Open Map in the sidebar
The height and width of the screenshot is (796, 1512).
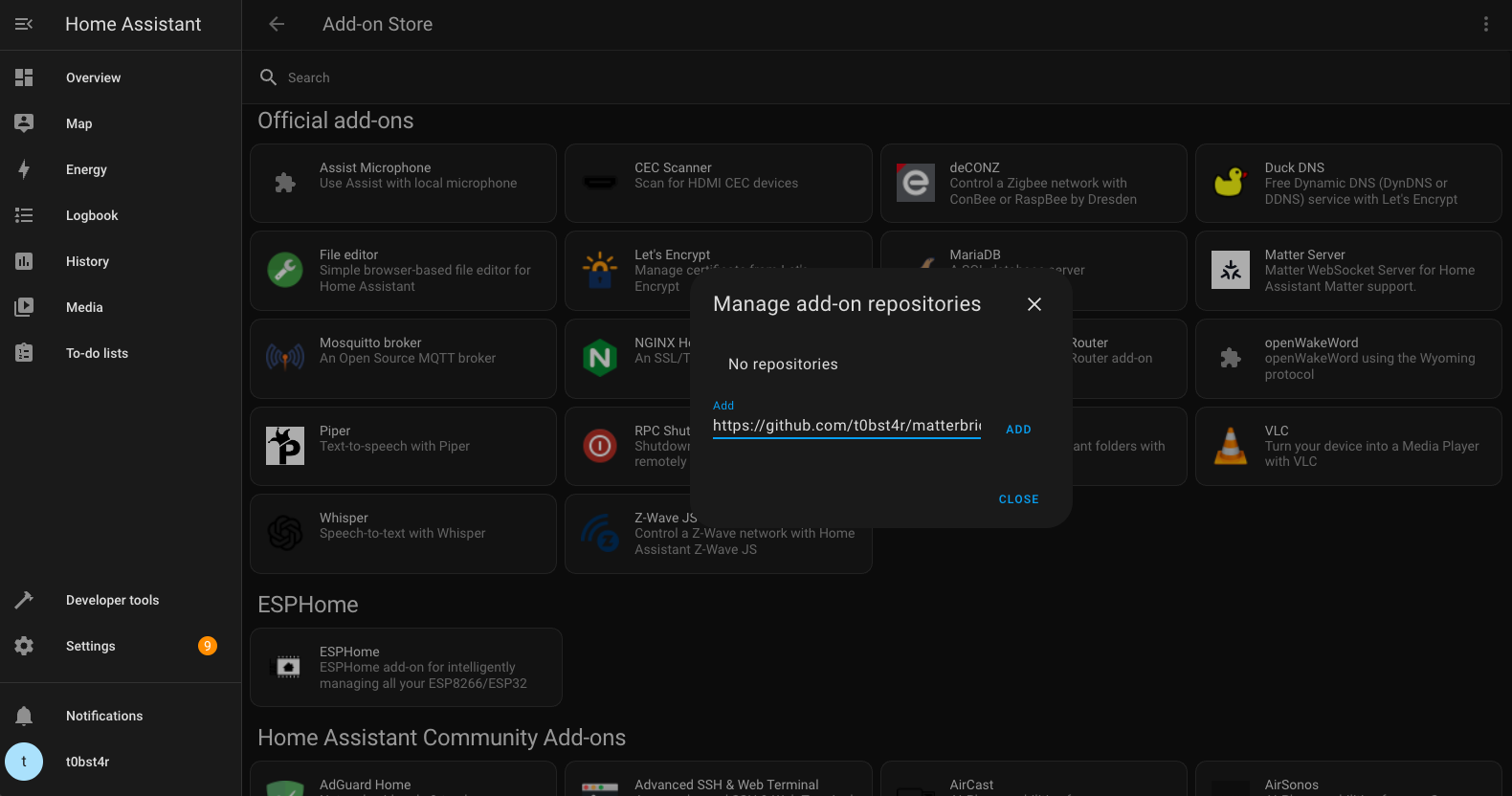point(121,123)
